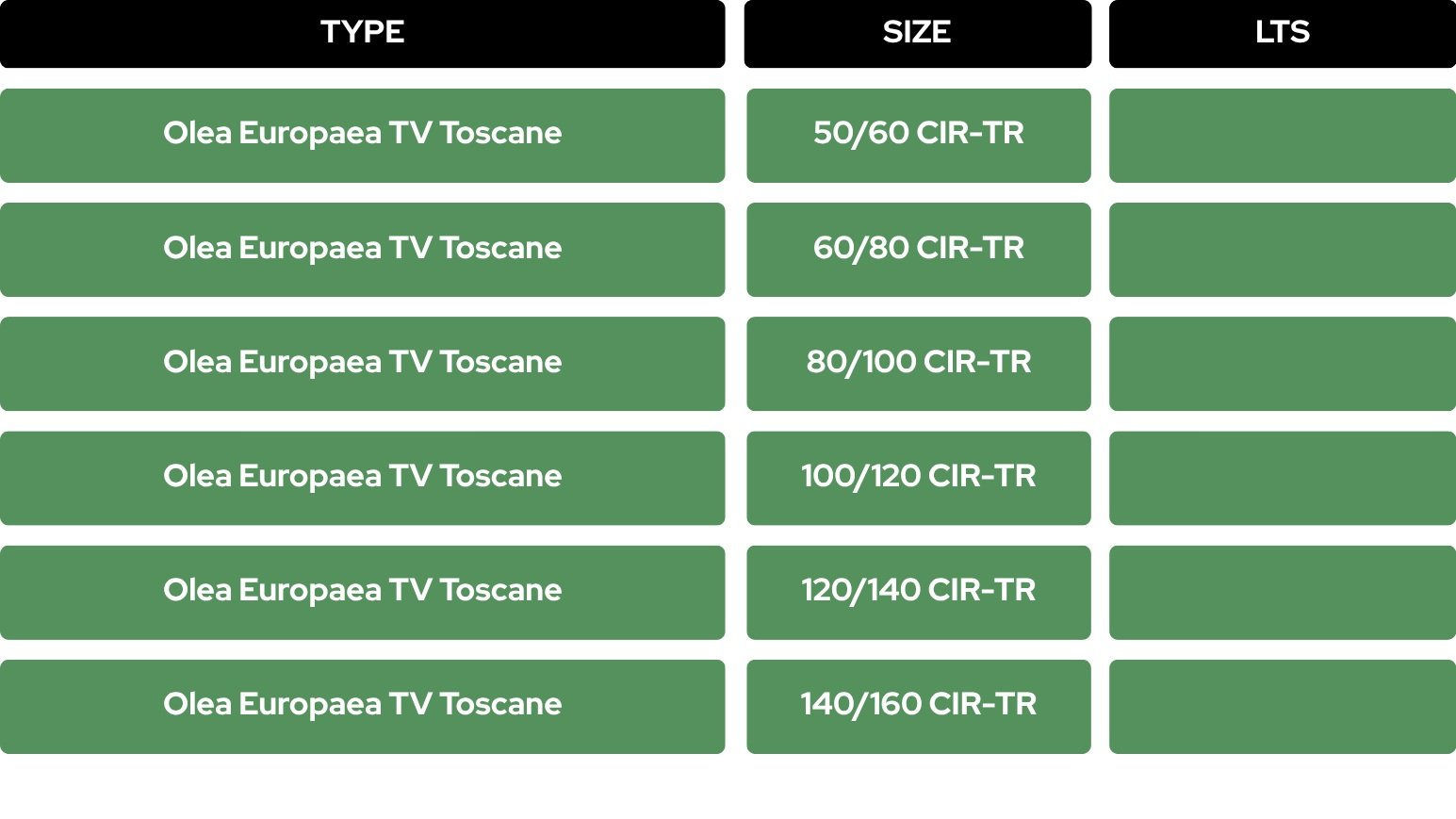
Task: Click the empty LTS cell beside 60/80 CIR-TR
Action: click(x=1283, y=250)
